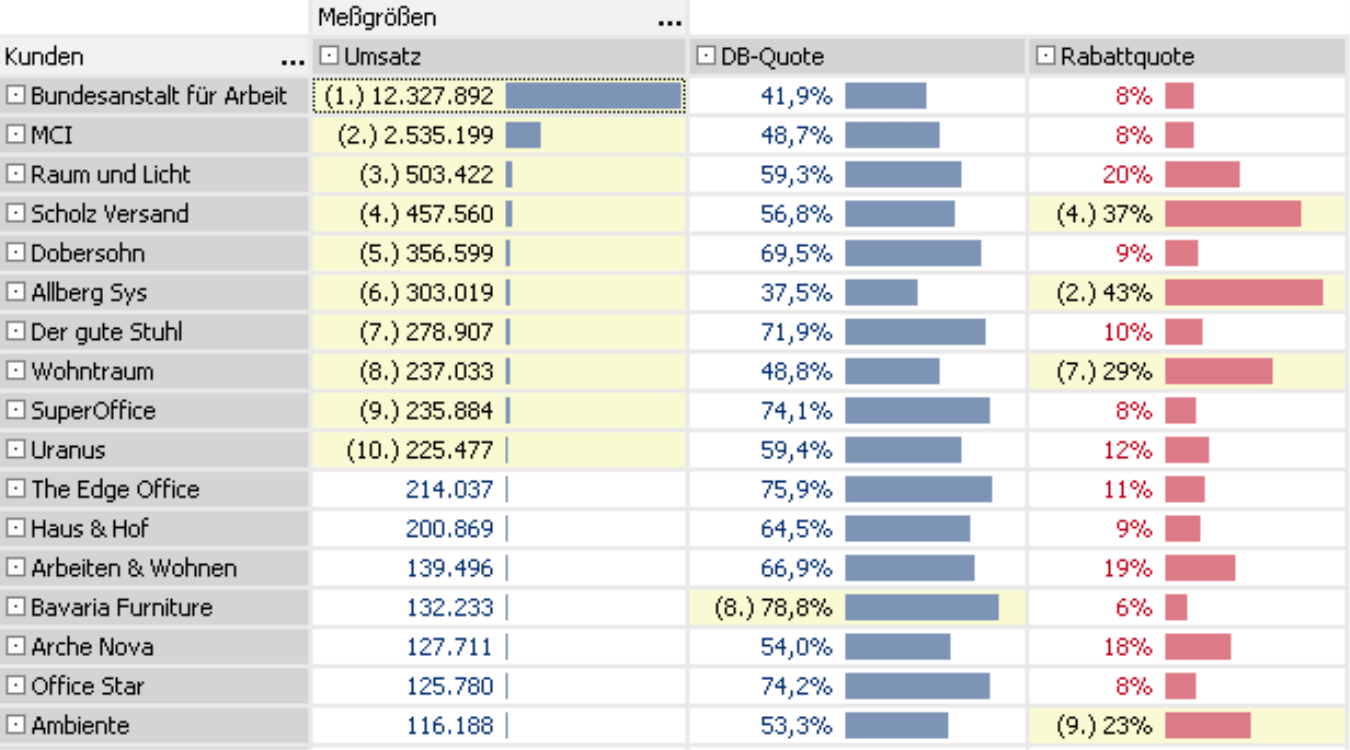Click the box icon next to Ambiente

coord(16,725)
